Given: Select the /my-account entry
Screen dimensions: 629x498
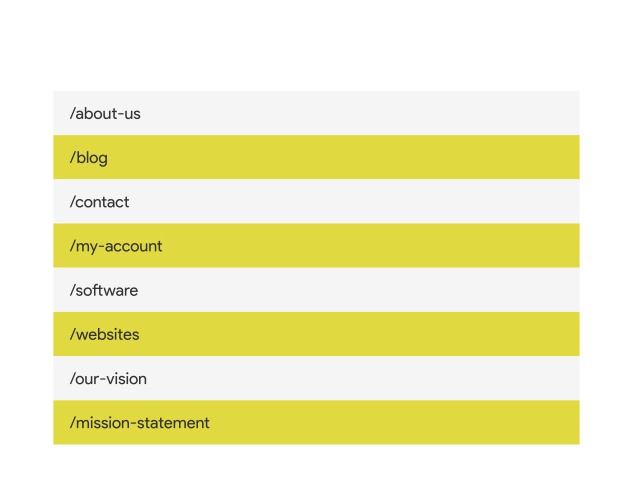Looking at the screenshot, I should click(x=316, y=246).
